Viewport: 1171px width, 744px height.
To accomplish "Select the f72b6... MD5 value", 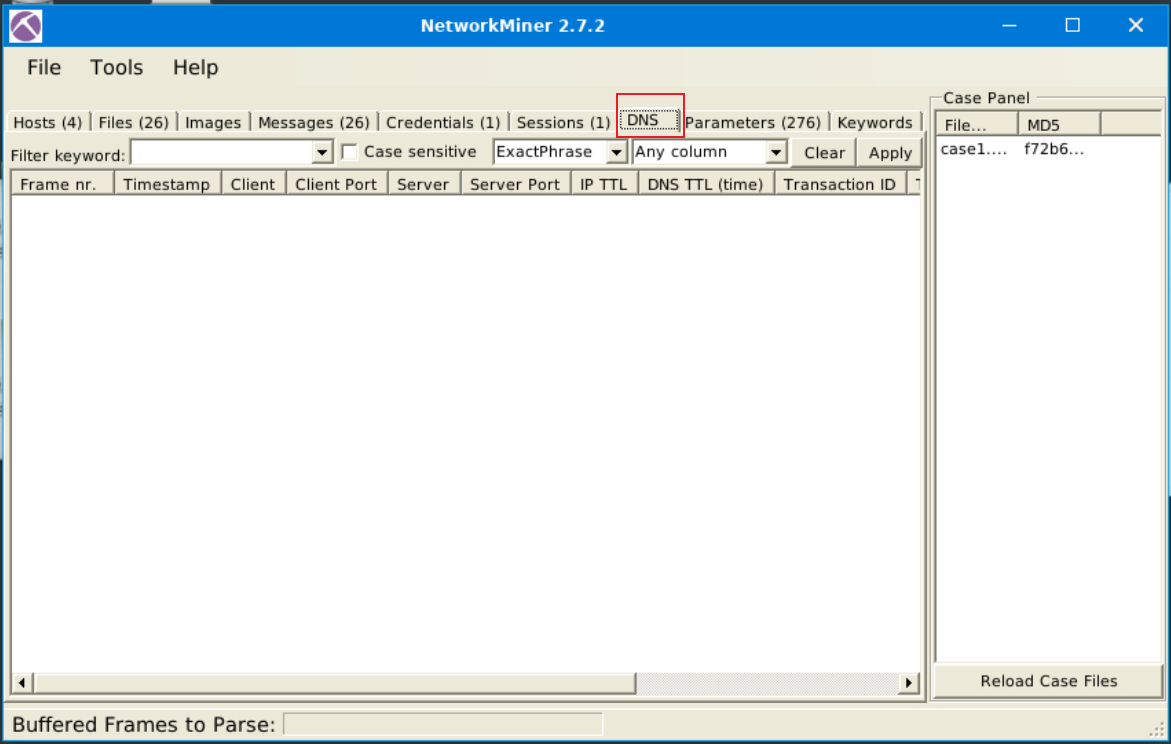I will click(1054, 149).
